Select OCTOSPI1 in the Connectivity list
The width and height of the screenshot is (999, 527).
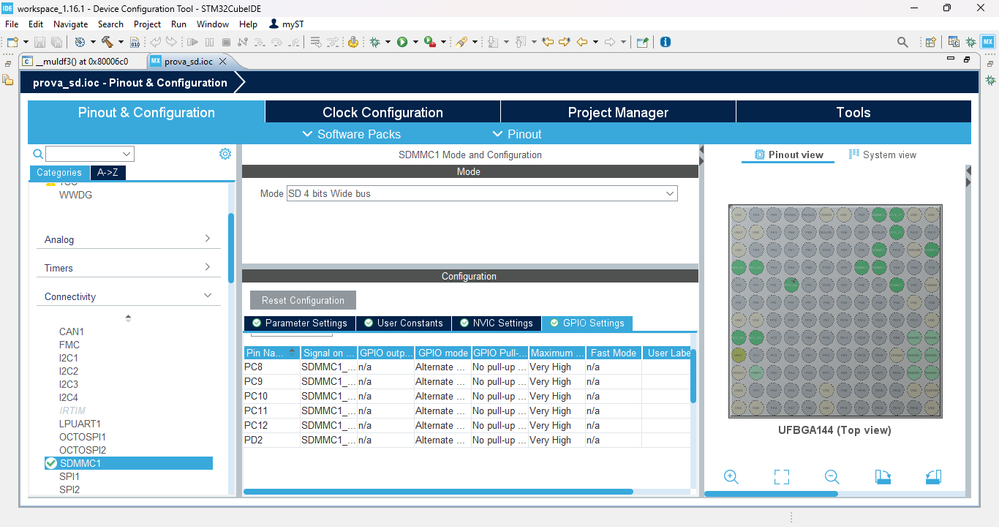[82, 437]
